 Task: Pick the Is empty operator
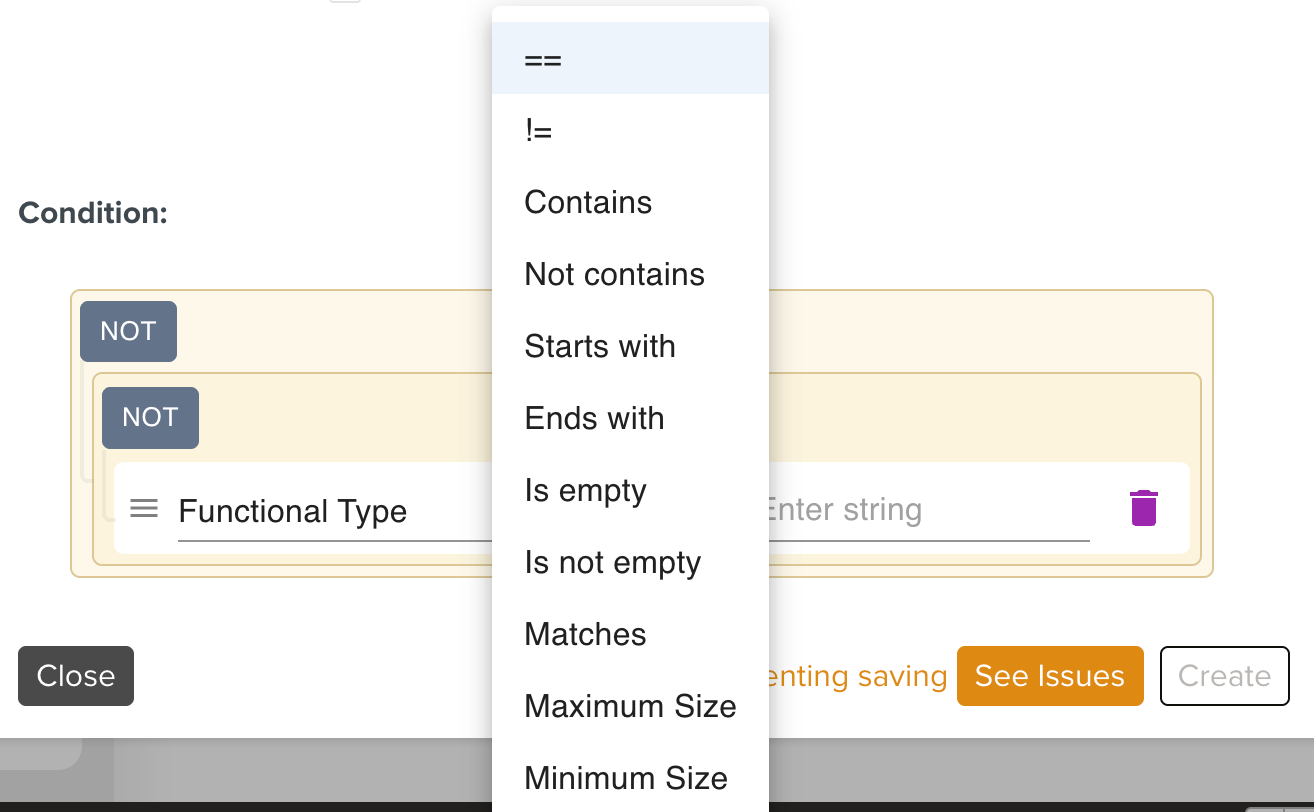point(585,490)
